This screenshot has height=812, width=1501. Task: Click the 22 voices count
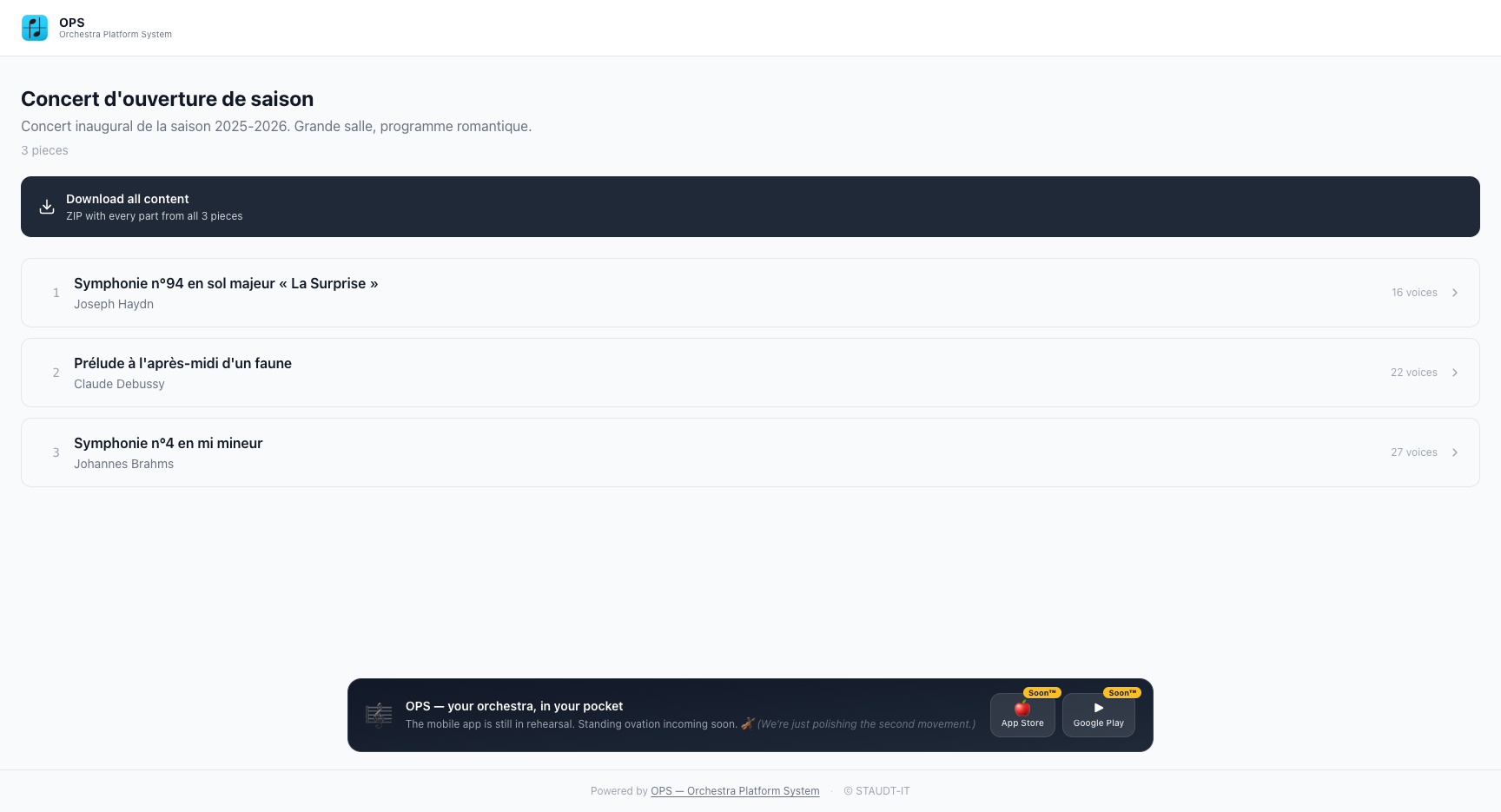pos(1414,373)
